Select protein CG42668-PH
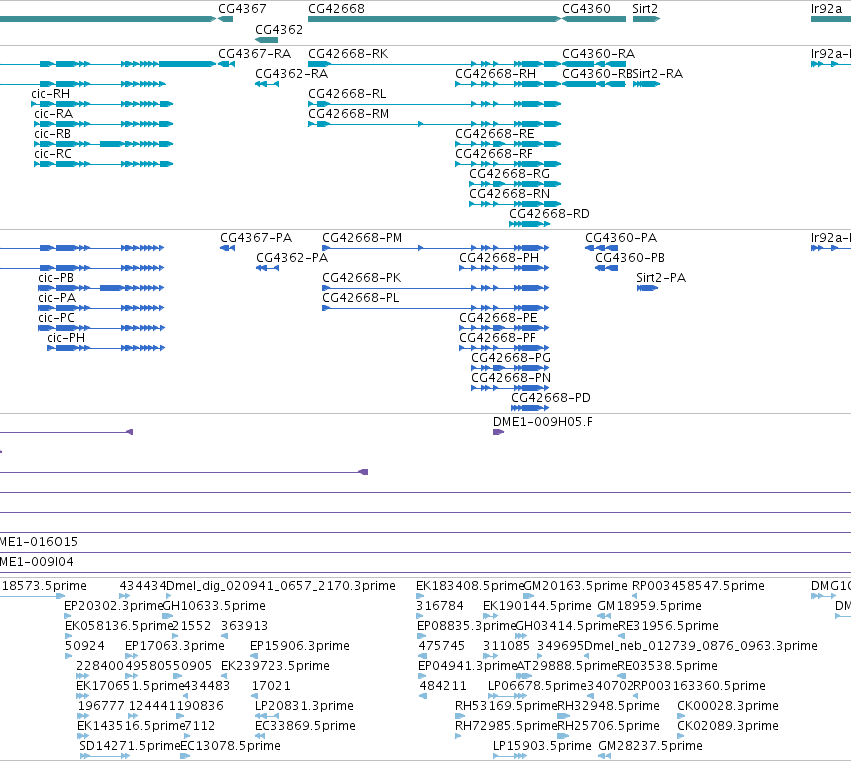 (x=499, y=258)
